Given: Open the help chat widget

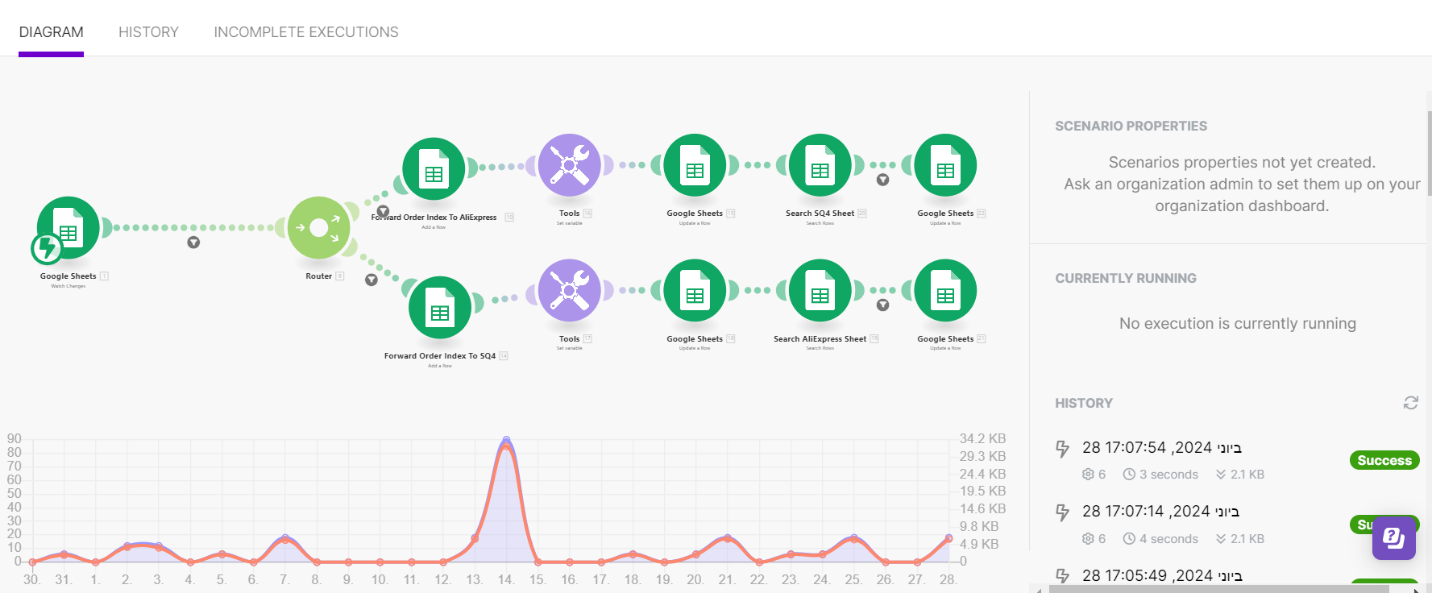Looking at the screenshot, I should (1394, 538).
